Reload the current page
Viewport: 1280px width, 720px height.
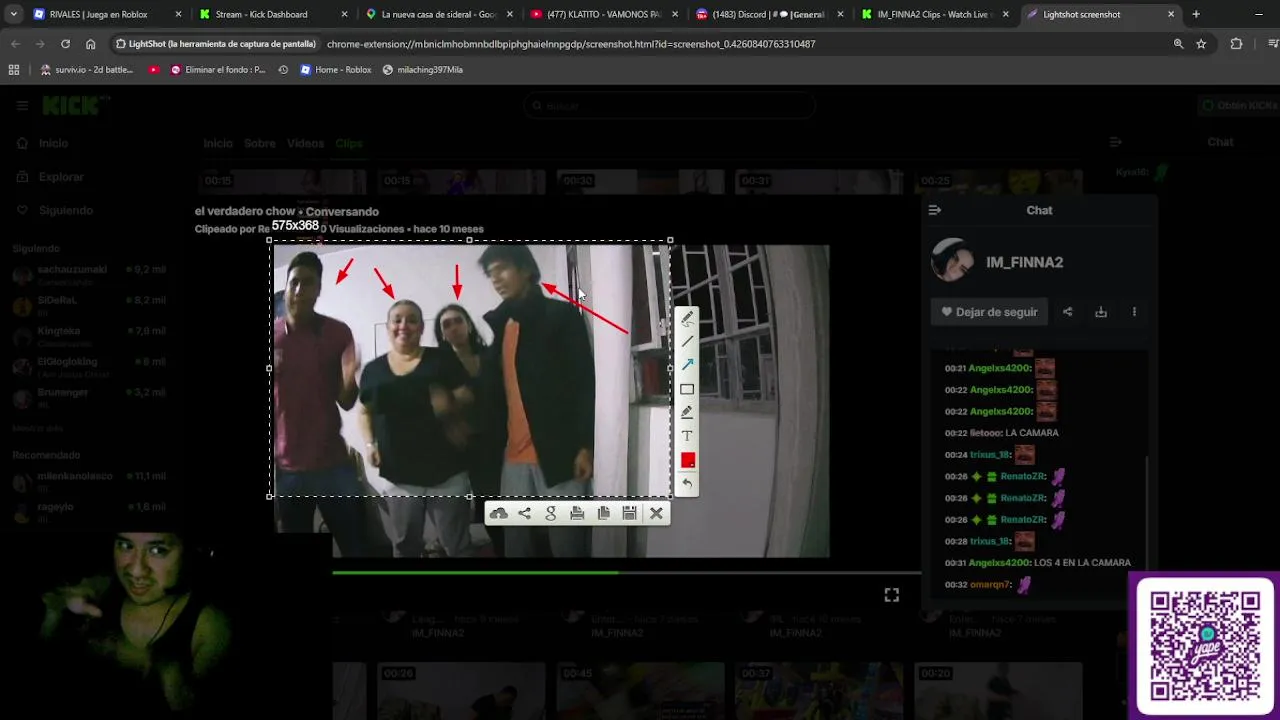click(x=65, y=44)
